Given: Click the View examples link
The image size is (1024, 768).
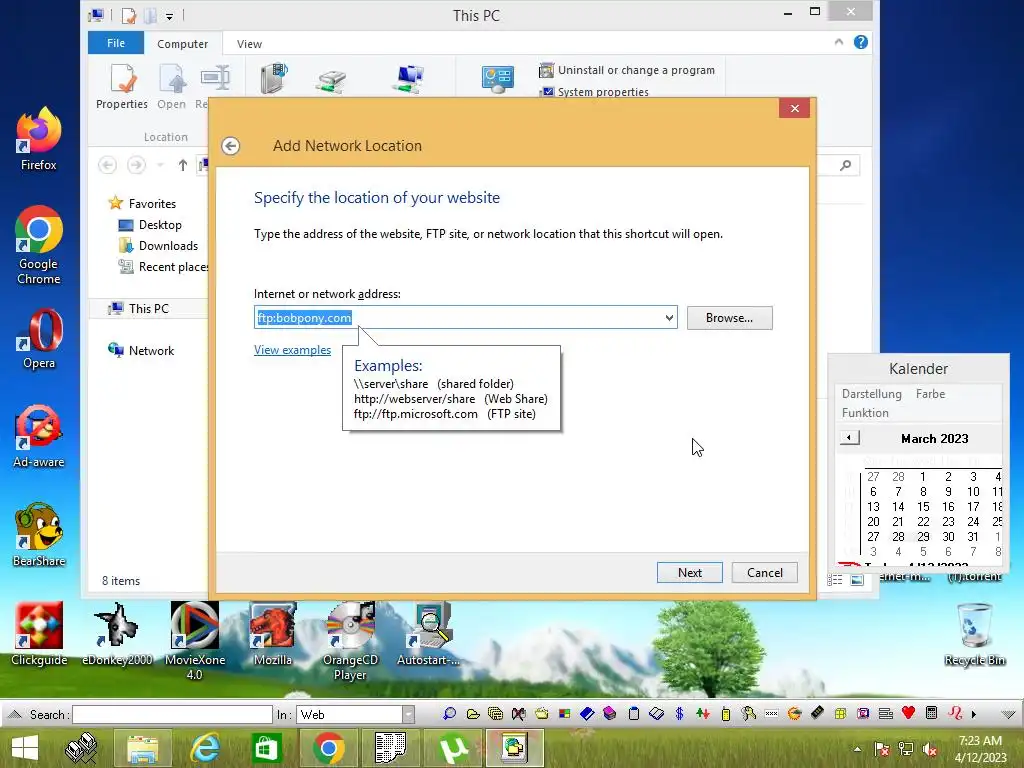Looking at the screenshot, I should (x=293, y=350).
